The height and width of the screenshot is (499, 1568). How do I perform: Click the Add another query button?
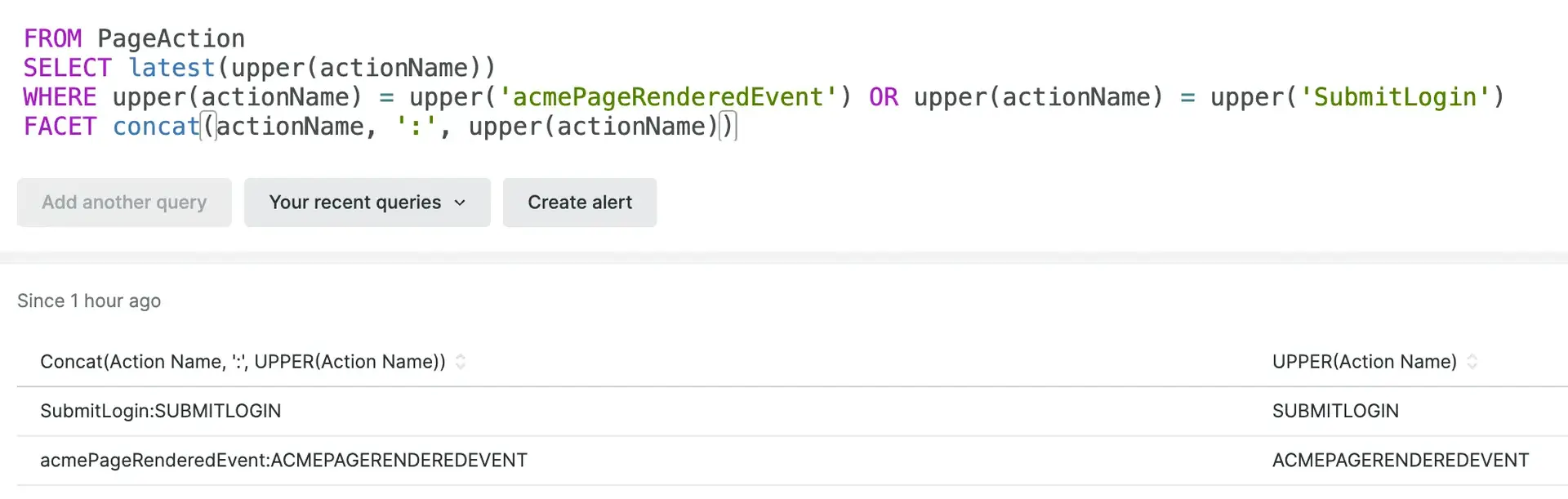pyautogui.click(x=124, y=203)
